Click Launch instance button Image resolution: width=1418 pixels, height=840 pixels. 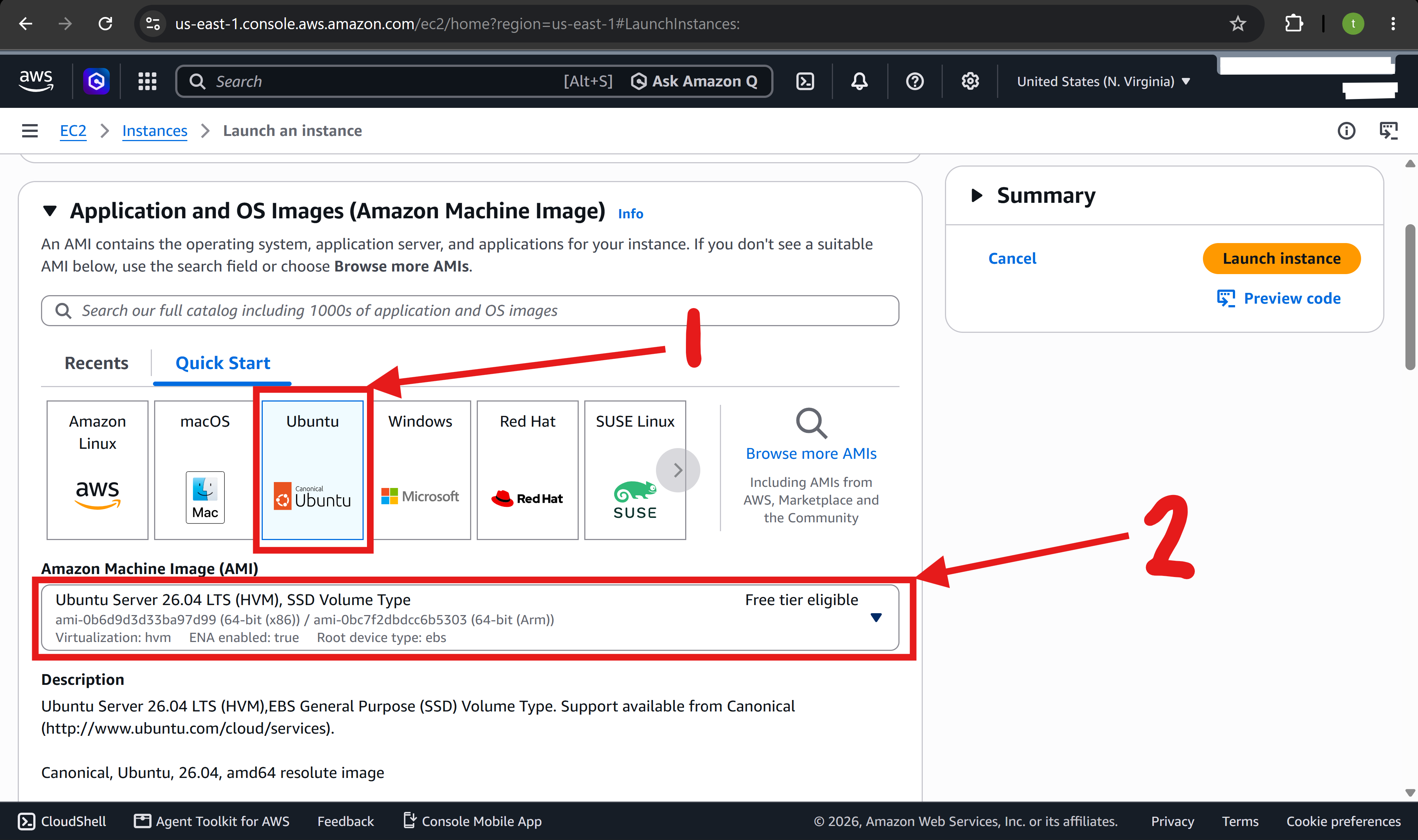1282,259
